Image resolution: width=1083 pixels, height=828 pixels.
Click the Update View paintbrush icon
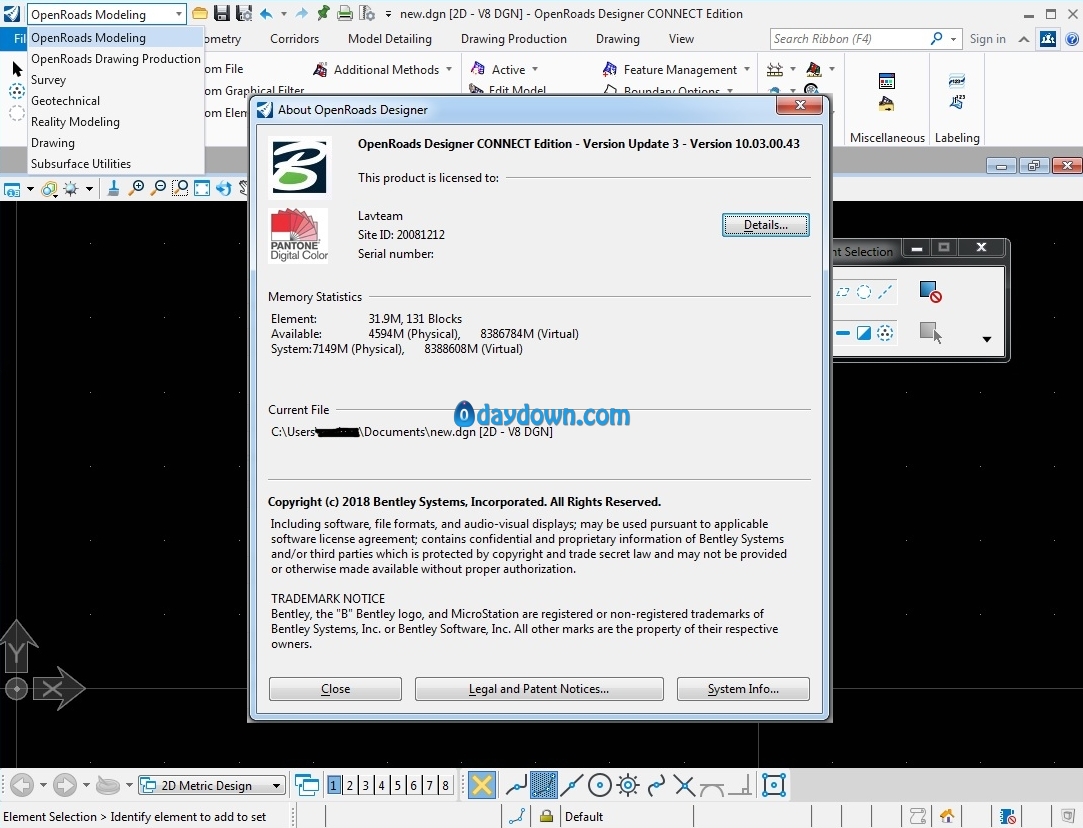113,188
